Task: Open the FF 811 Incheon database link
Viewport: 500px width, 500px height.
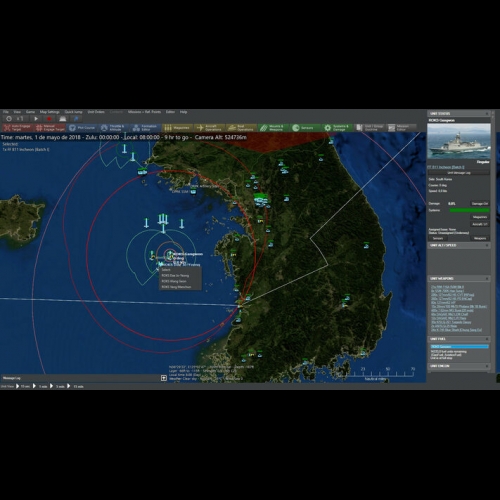Action: click(446, 167)
